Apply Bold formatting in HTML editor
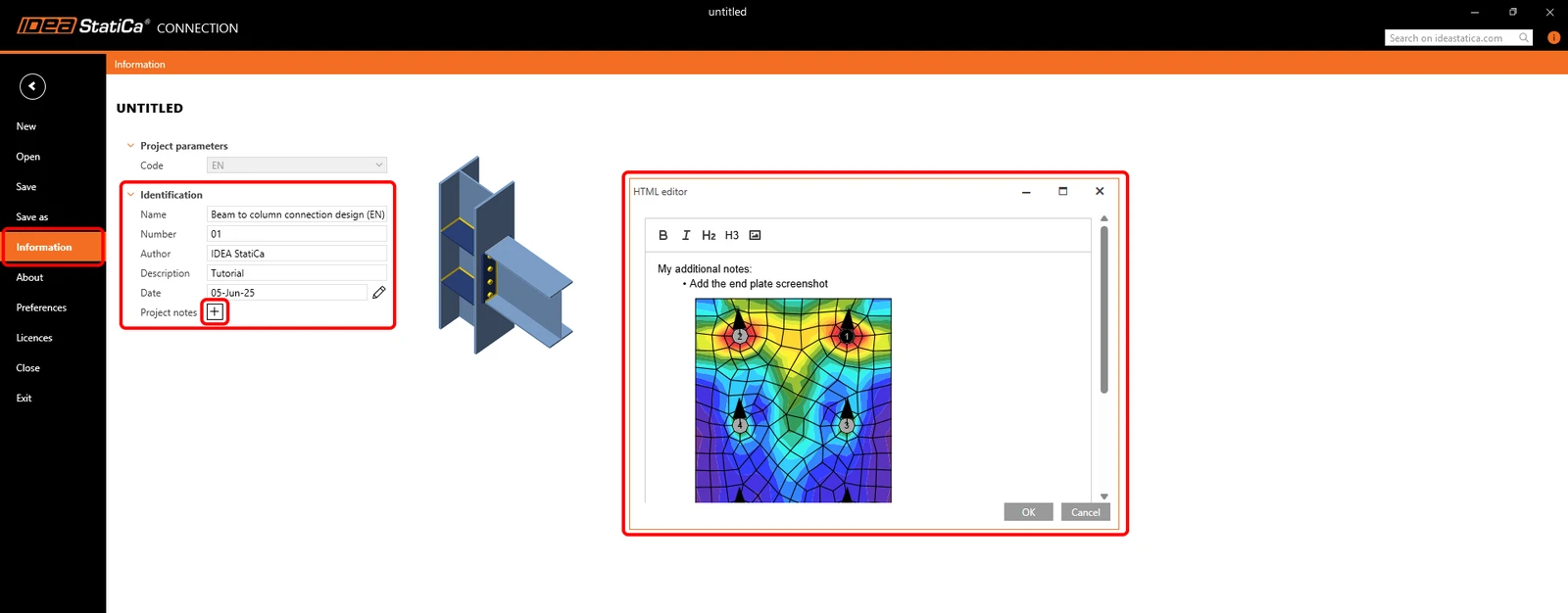1568x613 pixels. coord(663,235)
